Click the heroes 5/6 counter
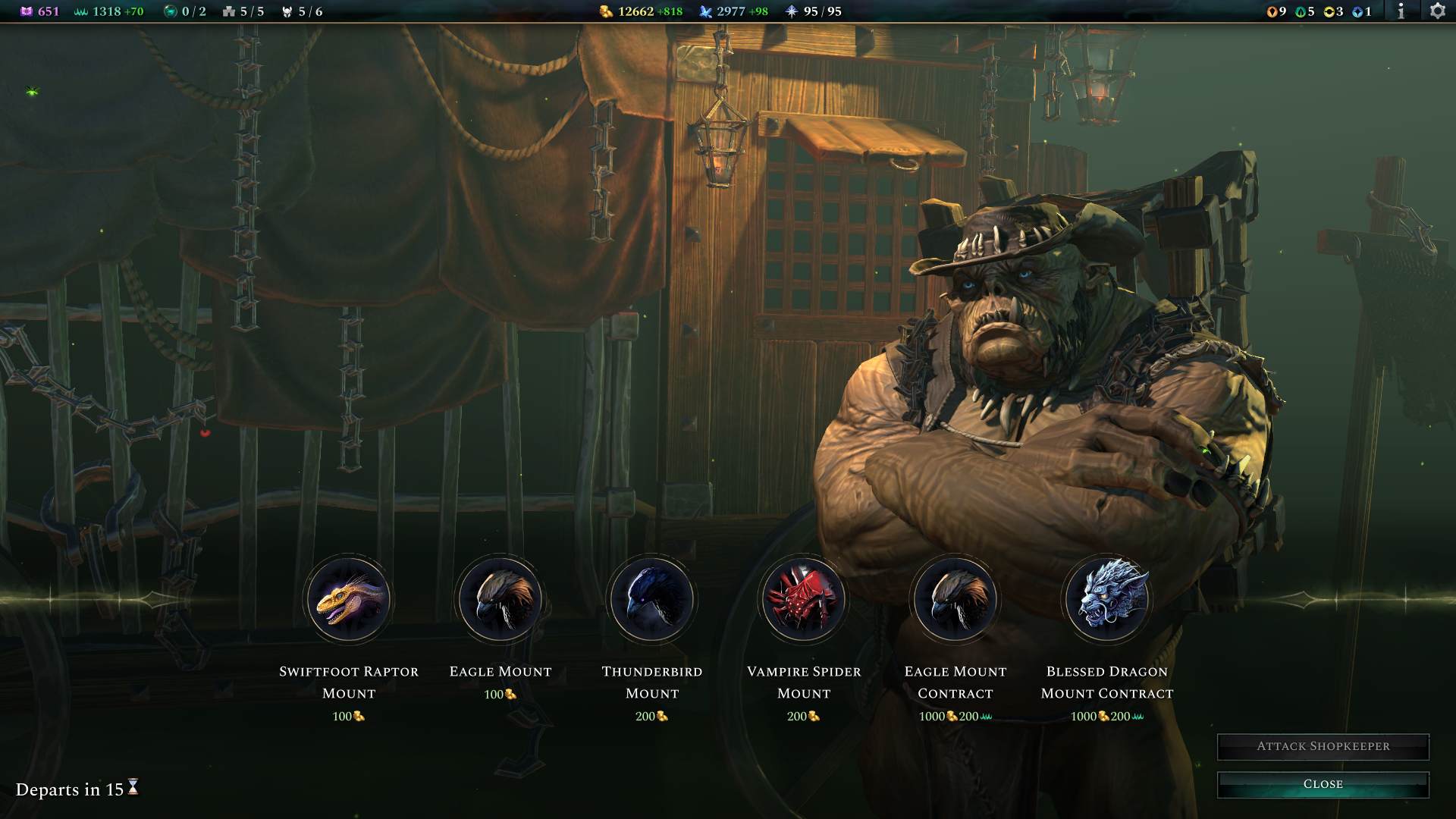The height and width of the screenshot is (819, 1456). [302, 11]
